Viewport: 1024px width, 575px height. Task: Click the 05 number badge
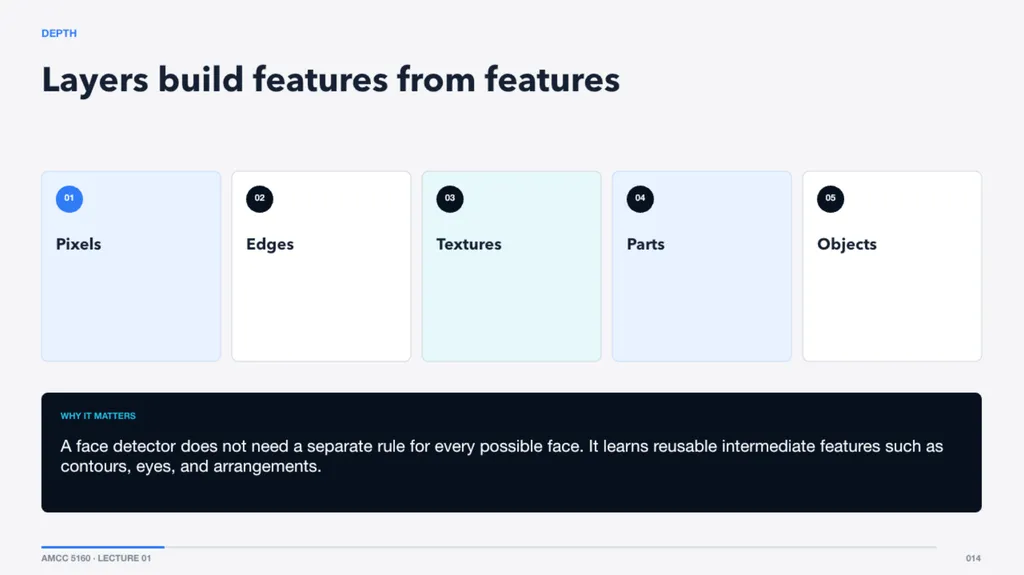[830, 199]
